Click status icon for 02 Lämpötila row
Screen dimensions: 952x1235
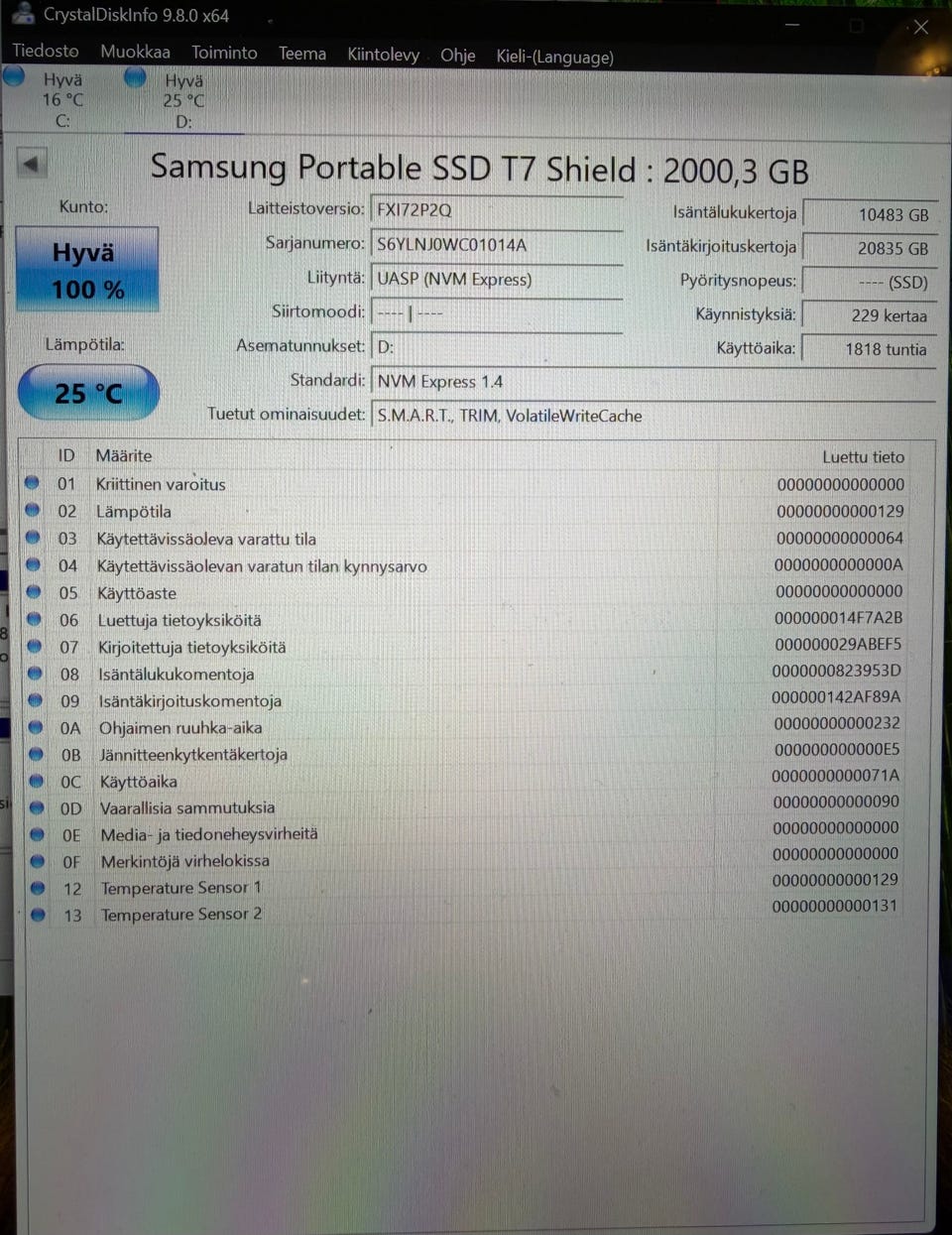coord(33,510)
